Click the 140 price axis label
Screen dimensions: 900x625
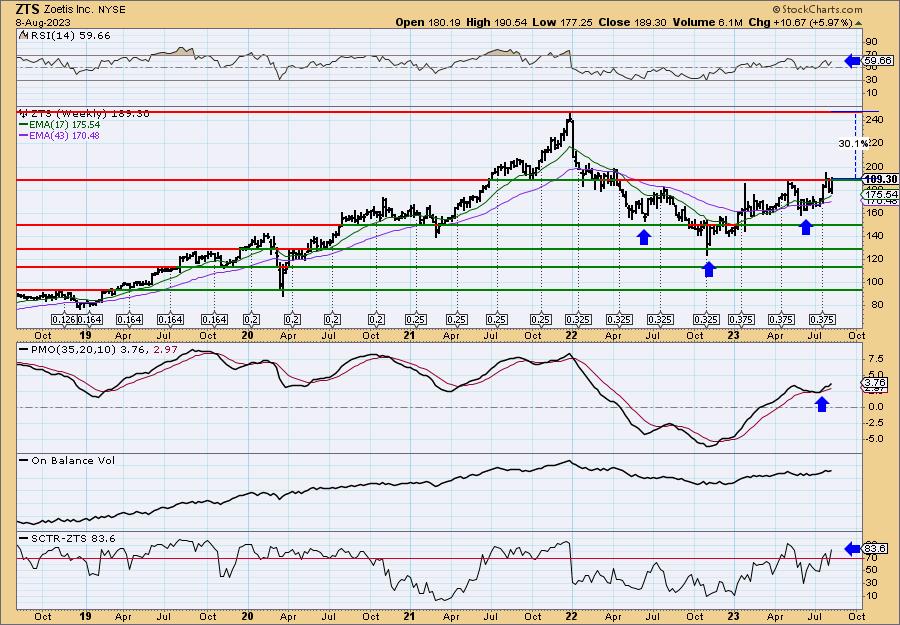(x=877, y=235)
